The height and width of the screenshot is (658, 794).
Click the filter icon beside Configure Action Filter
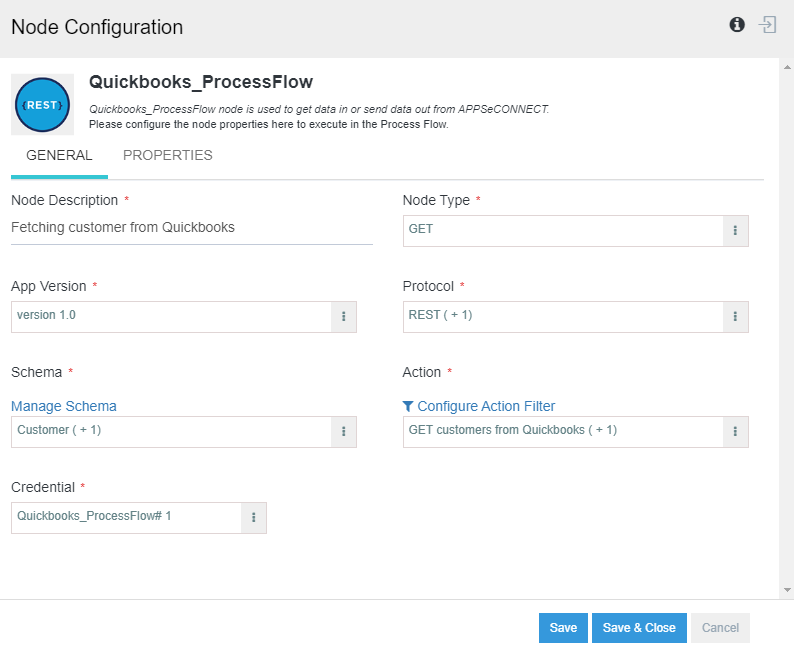click(x=408, y=406)
